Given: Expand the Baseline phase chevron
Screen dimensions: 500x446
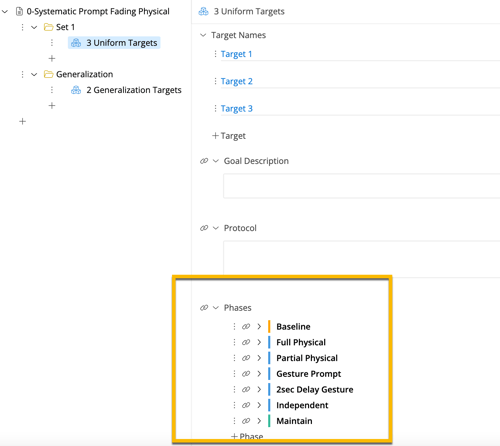Looking at the screenshot, I should point(259,326).
